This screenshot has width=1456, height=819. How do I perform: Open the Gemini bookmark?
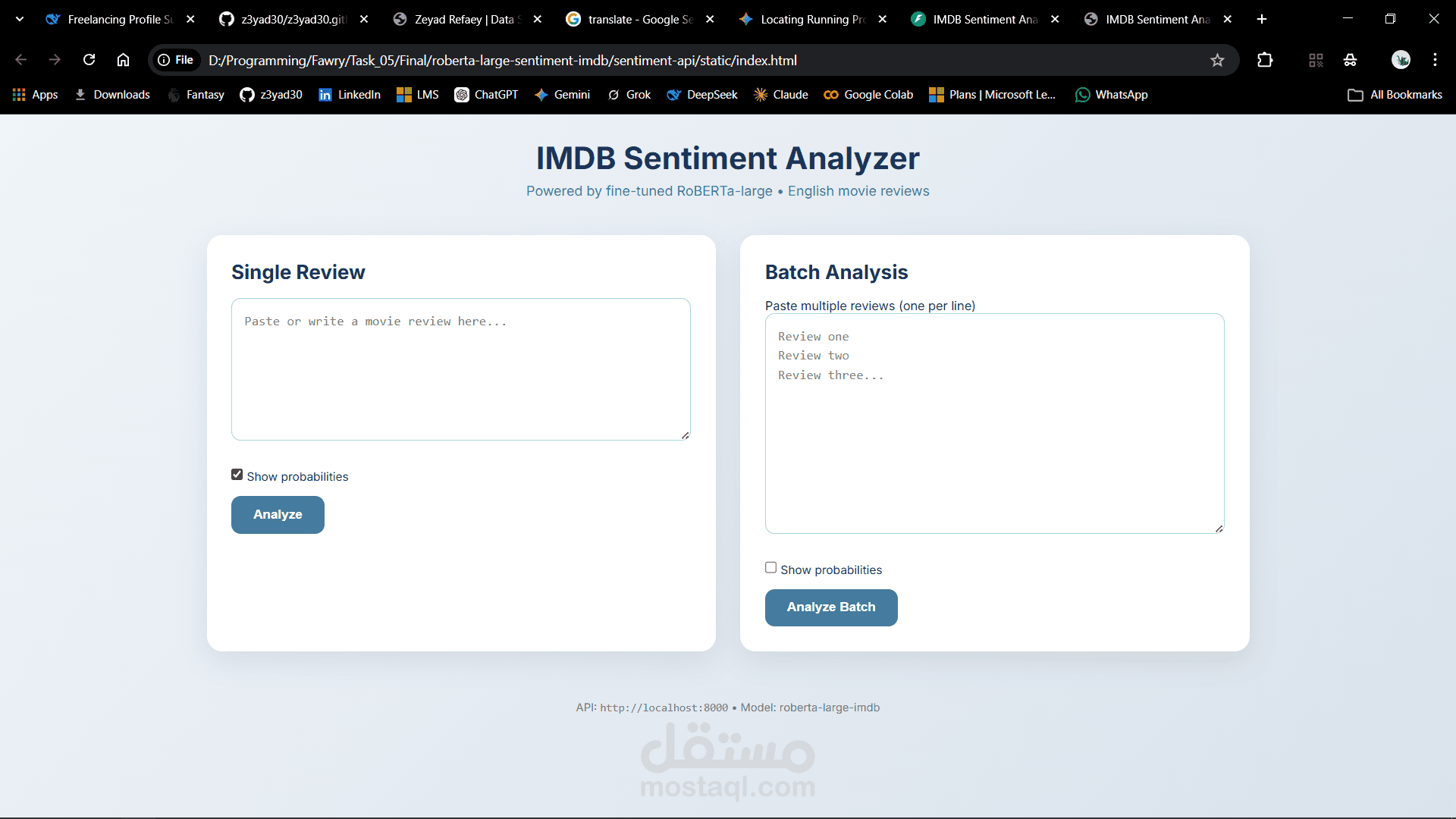click(562, 95)
